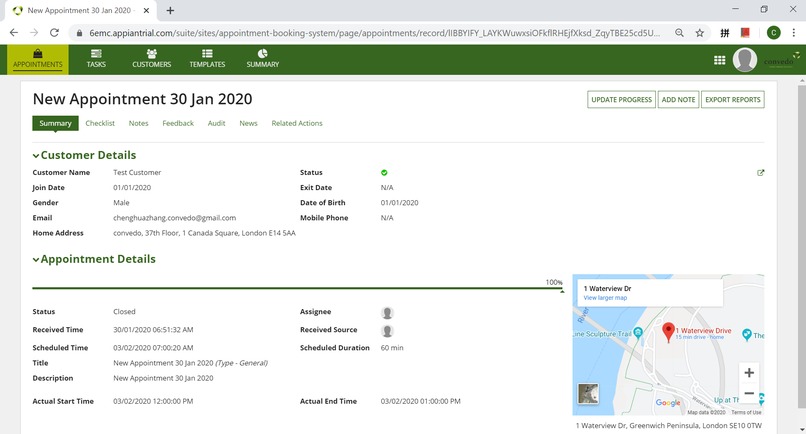Open the Appointments page in the navigation bar

[x=38, y=59]
